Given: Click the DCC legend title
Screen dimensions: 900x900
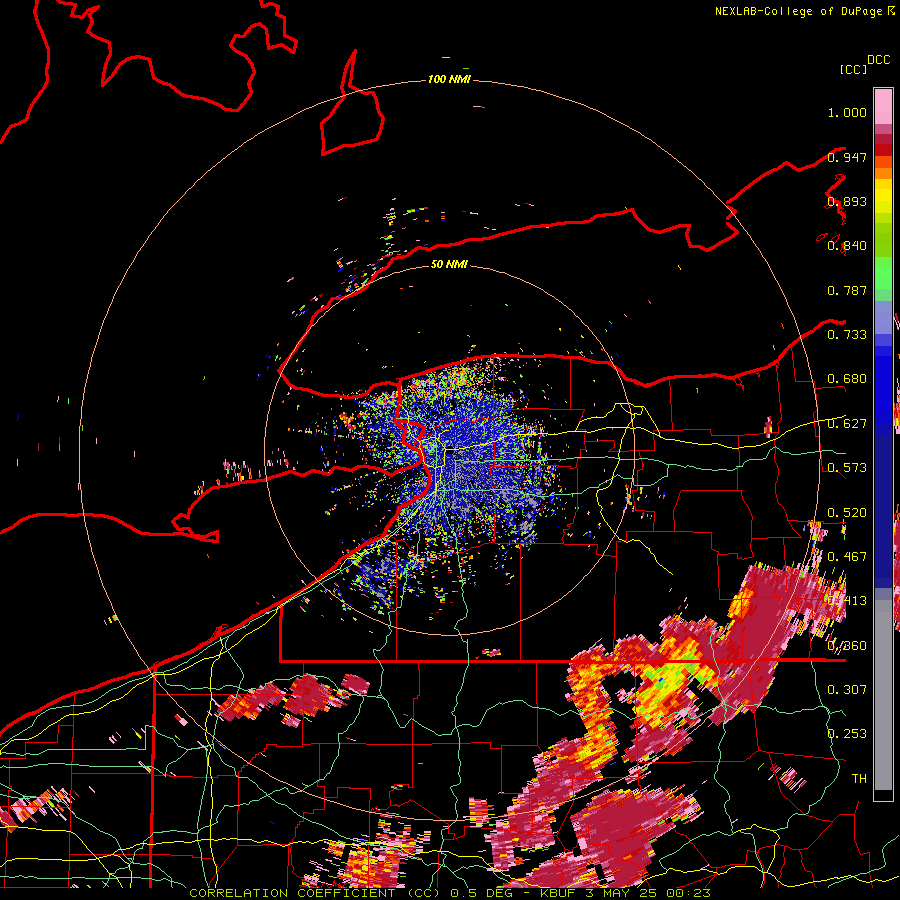Looking at the screenshot, I should click(x=878, y=60).
